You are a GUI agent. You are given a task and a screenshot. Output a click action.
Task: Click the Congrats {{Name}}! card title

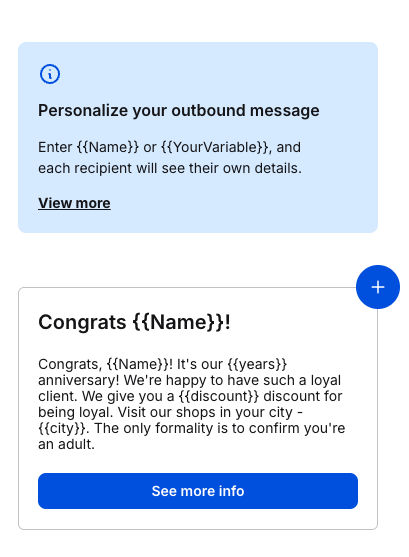pos(134,323)
